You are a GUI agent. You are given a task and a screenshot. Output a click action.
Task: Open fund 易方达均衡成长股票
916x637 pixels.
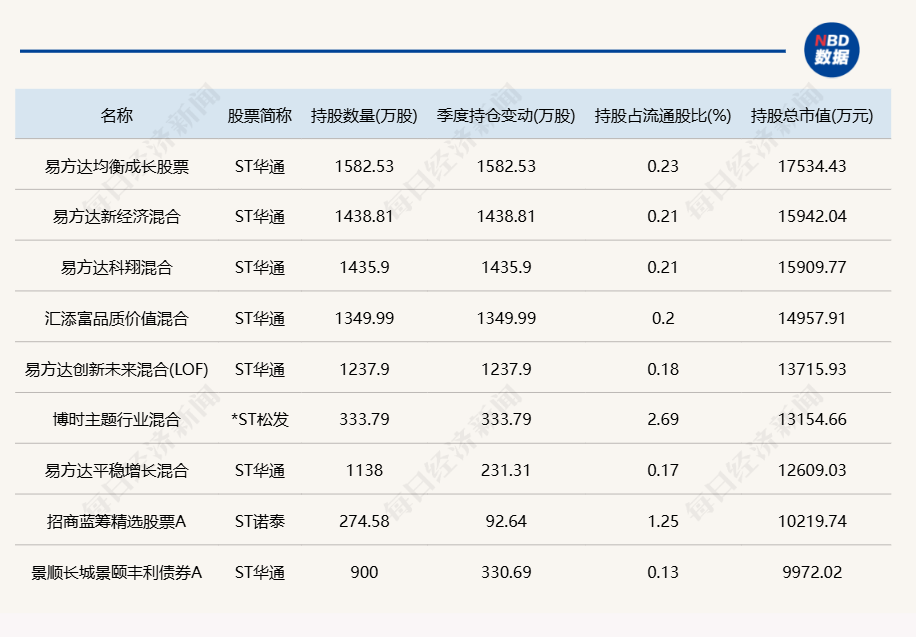tap(116, 166)
